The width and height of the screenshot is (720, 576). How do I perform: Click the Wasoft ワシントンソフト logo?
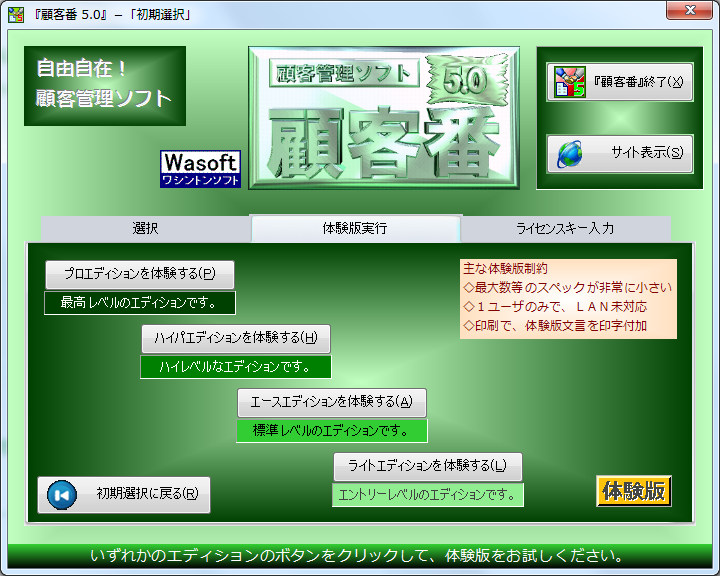coord(200,169)
